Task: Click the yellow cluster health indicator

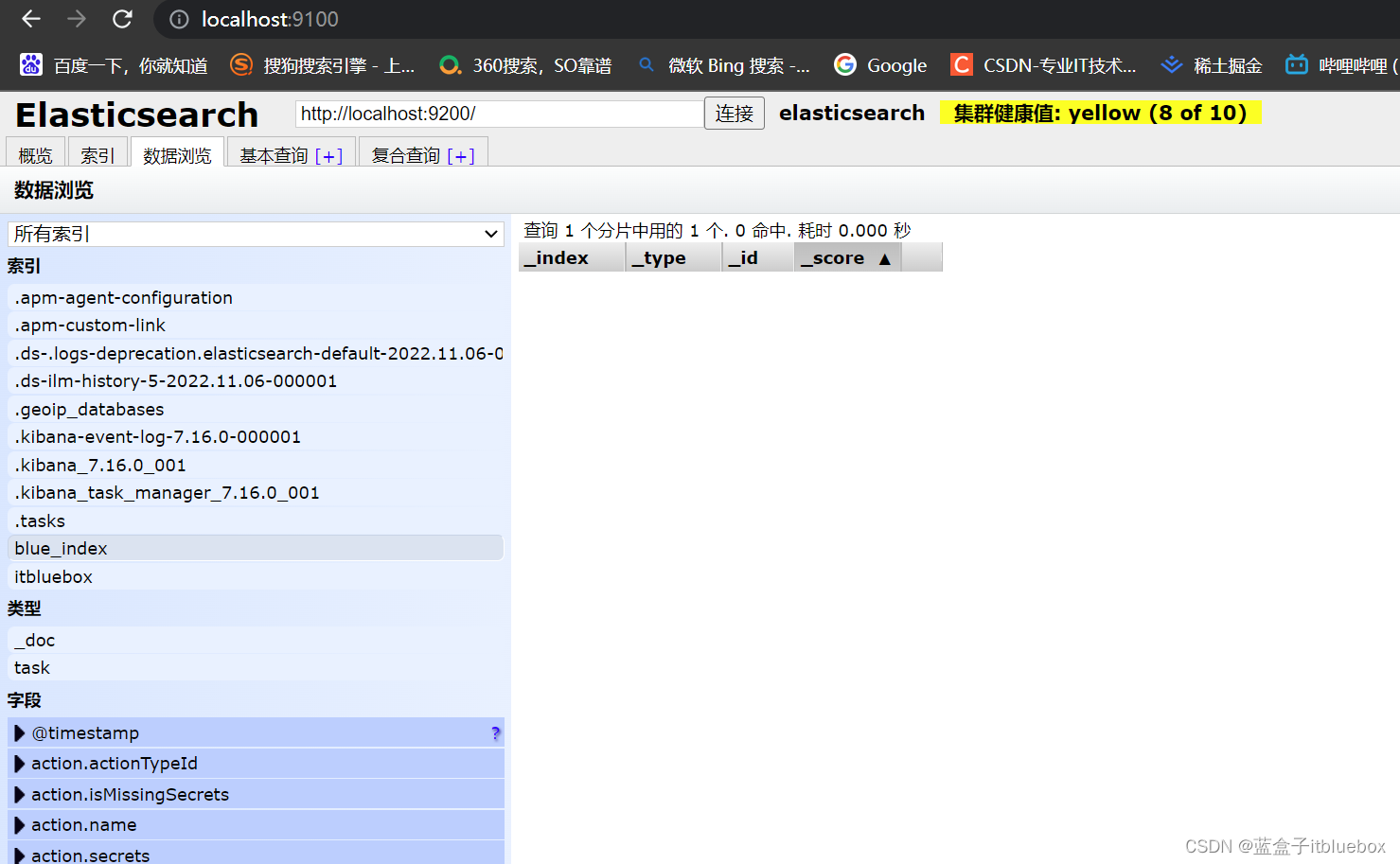Action: (x=1101, y=113)
